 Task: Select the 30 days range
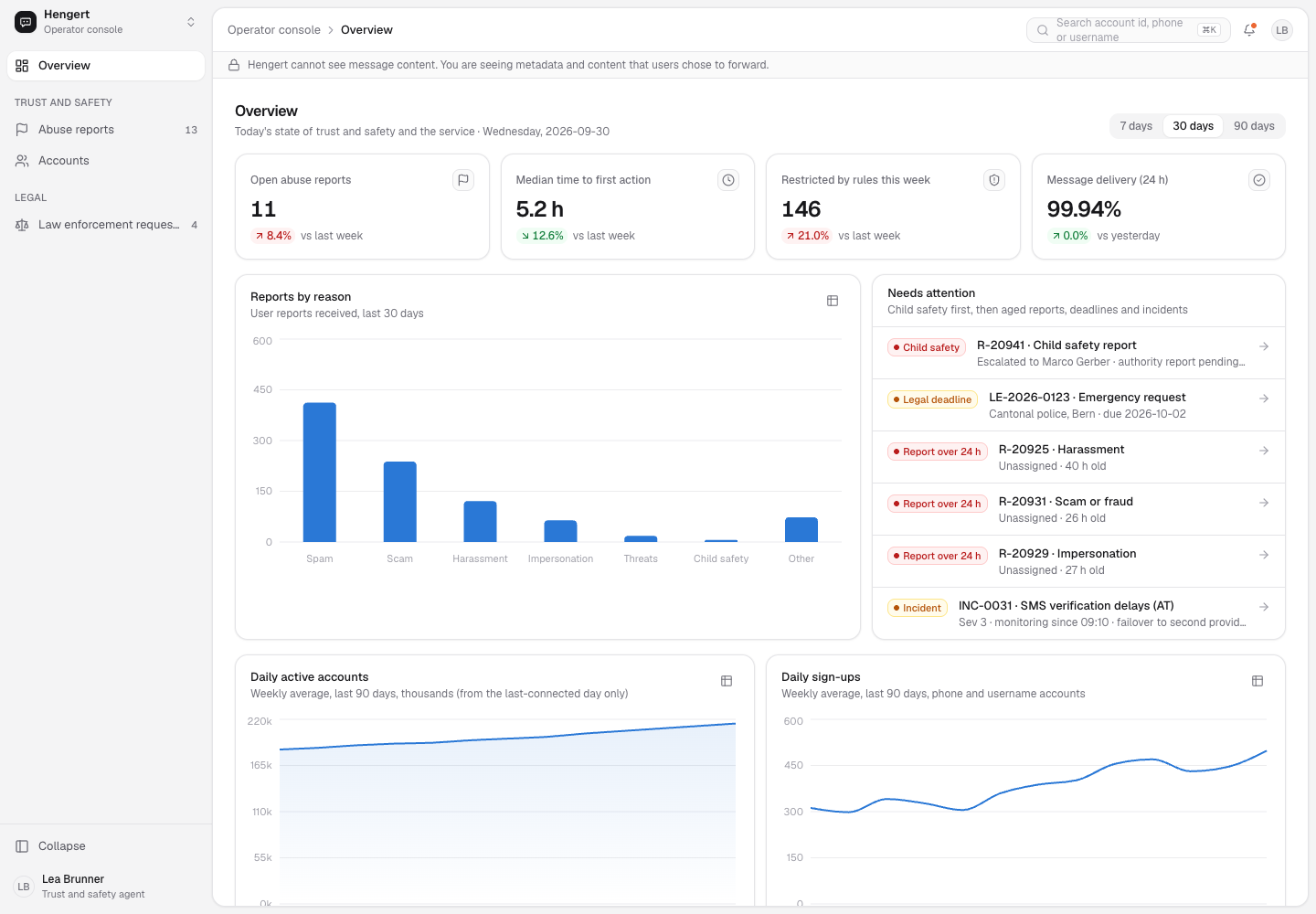pos(1194,126)
